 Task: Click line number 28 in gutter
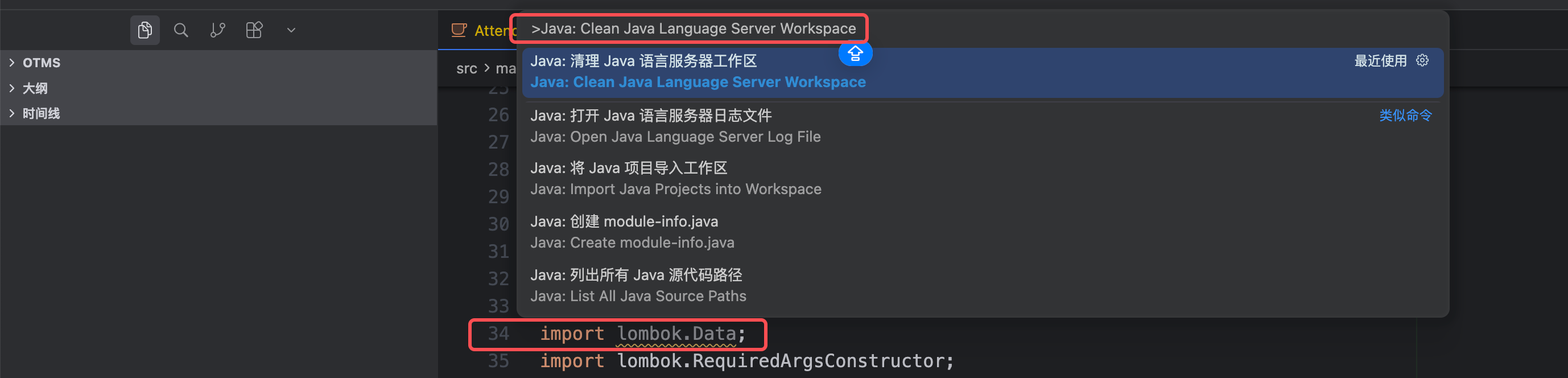(498, 169)
